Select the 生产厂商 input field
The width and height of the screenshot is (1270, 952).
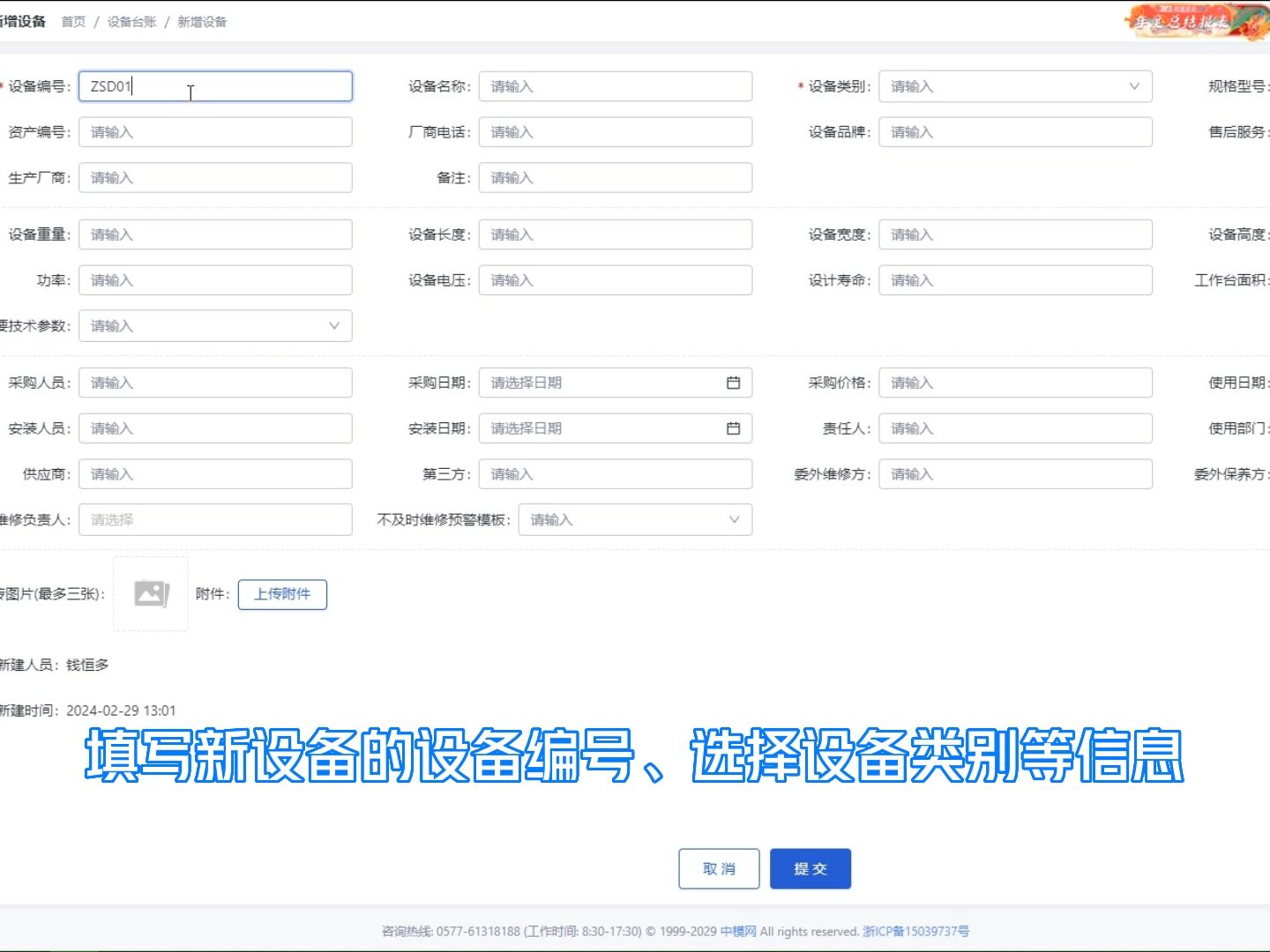point(215,177)
